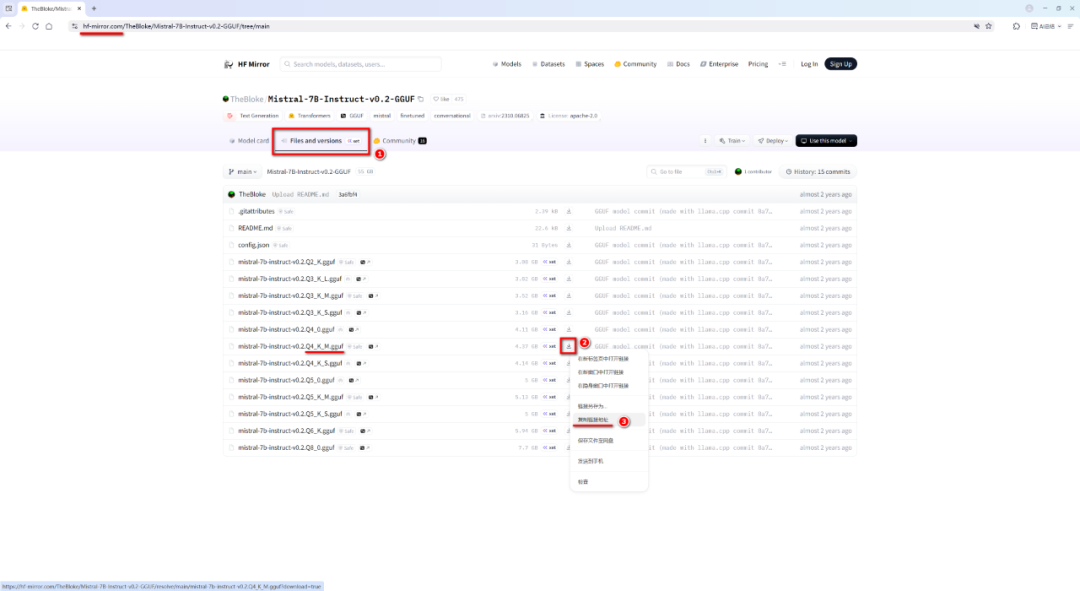Open the Docs navigation link
1080x591 pixels.
(x=678, y=64)
